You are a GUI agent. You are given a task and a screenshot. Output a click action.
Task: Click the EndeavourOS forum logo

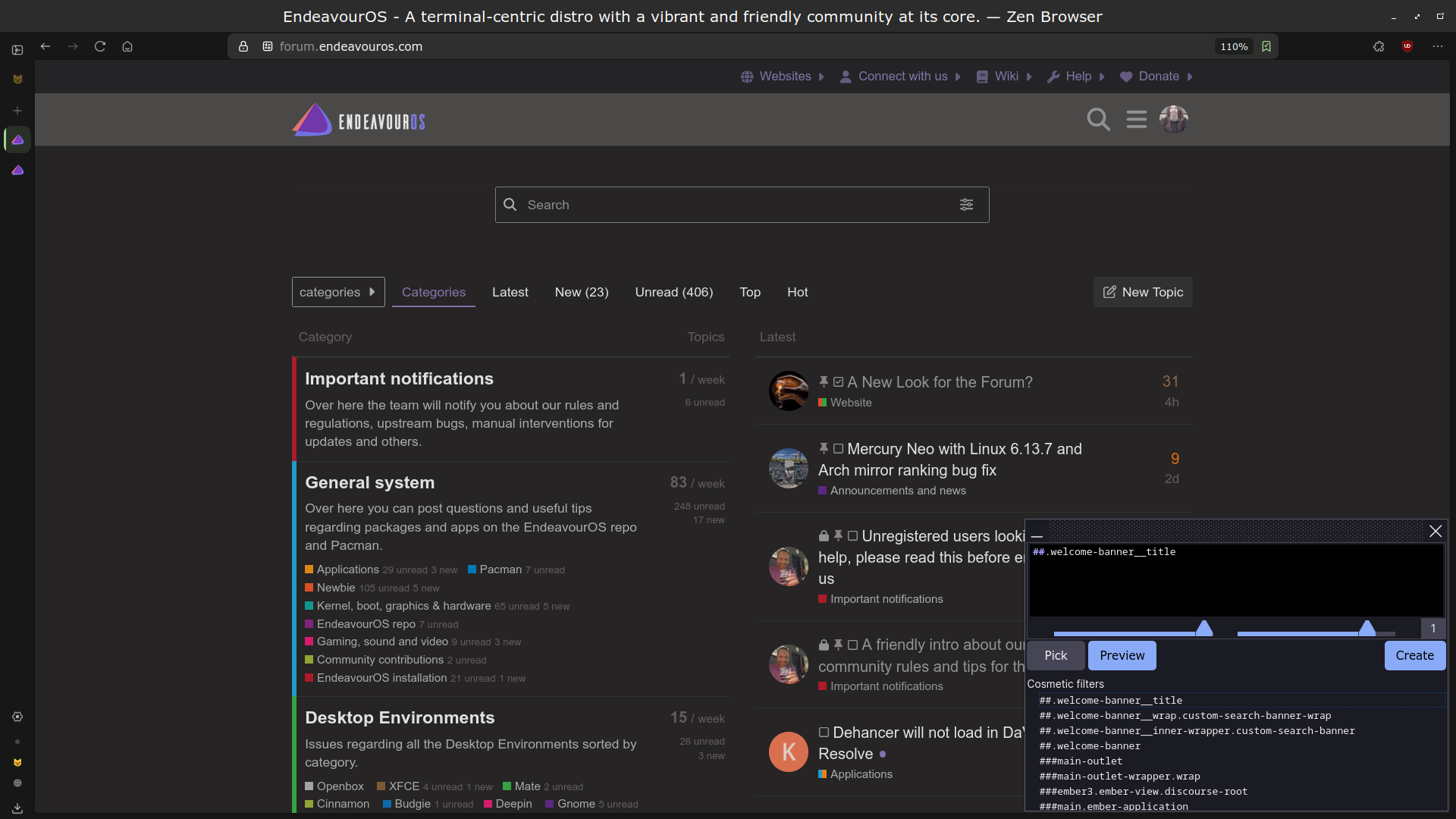(359, 120)
